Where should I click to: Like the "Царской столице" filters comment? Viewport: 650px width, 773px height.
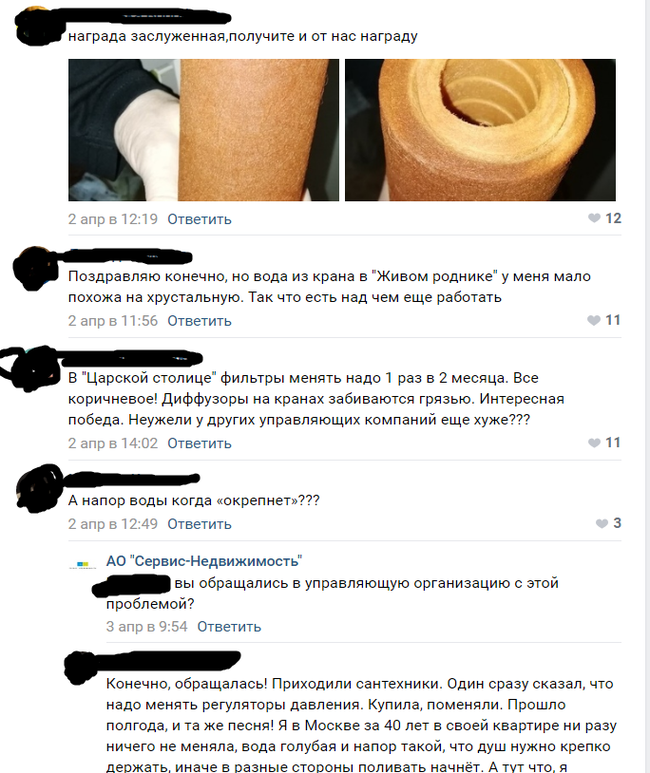604,442
